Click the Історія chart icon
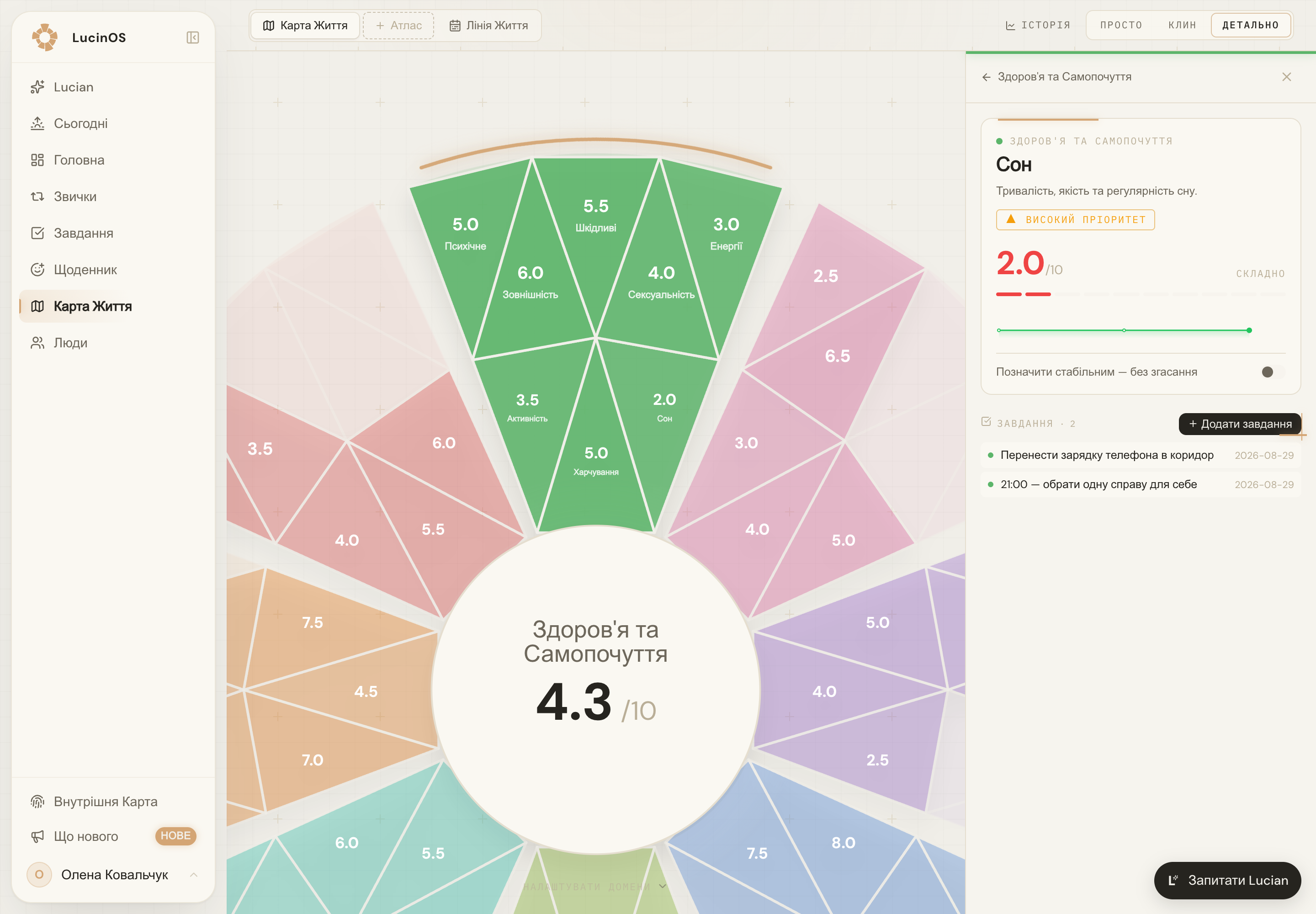Screen dimensions: 1316x914 1010,25
